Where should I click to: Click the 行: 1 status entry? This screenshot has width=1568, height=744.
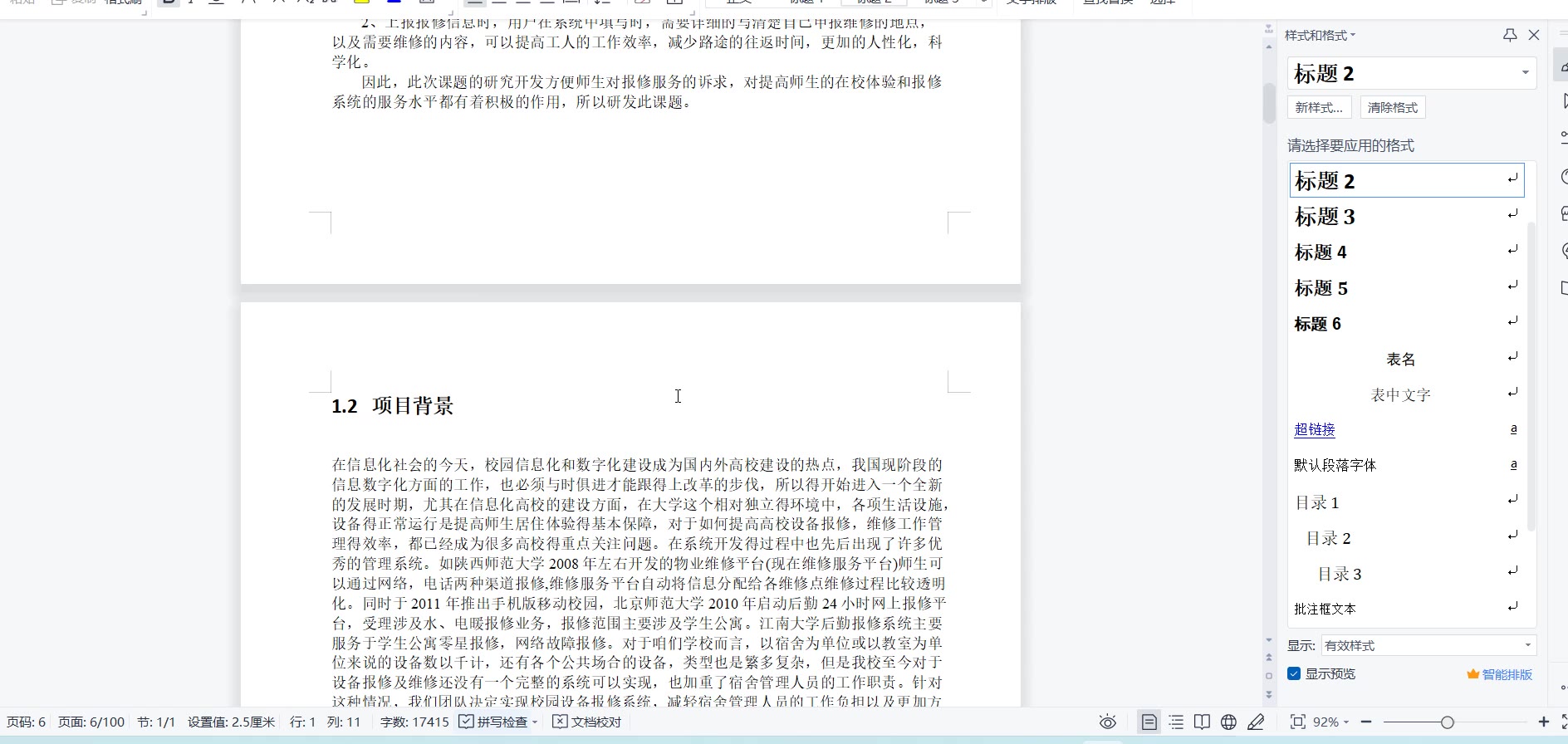(302, 722)
